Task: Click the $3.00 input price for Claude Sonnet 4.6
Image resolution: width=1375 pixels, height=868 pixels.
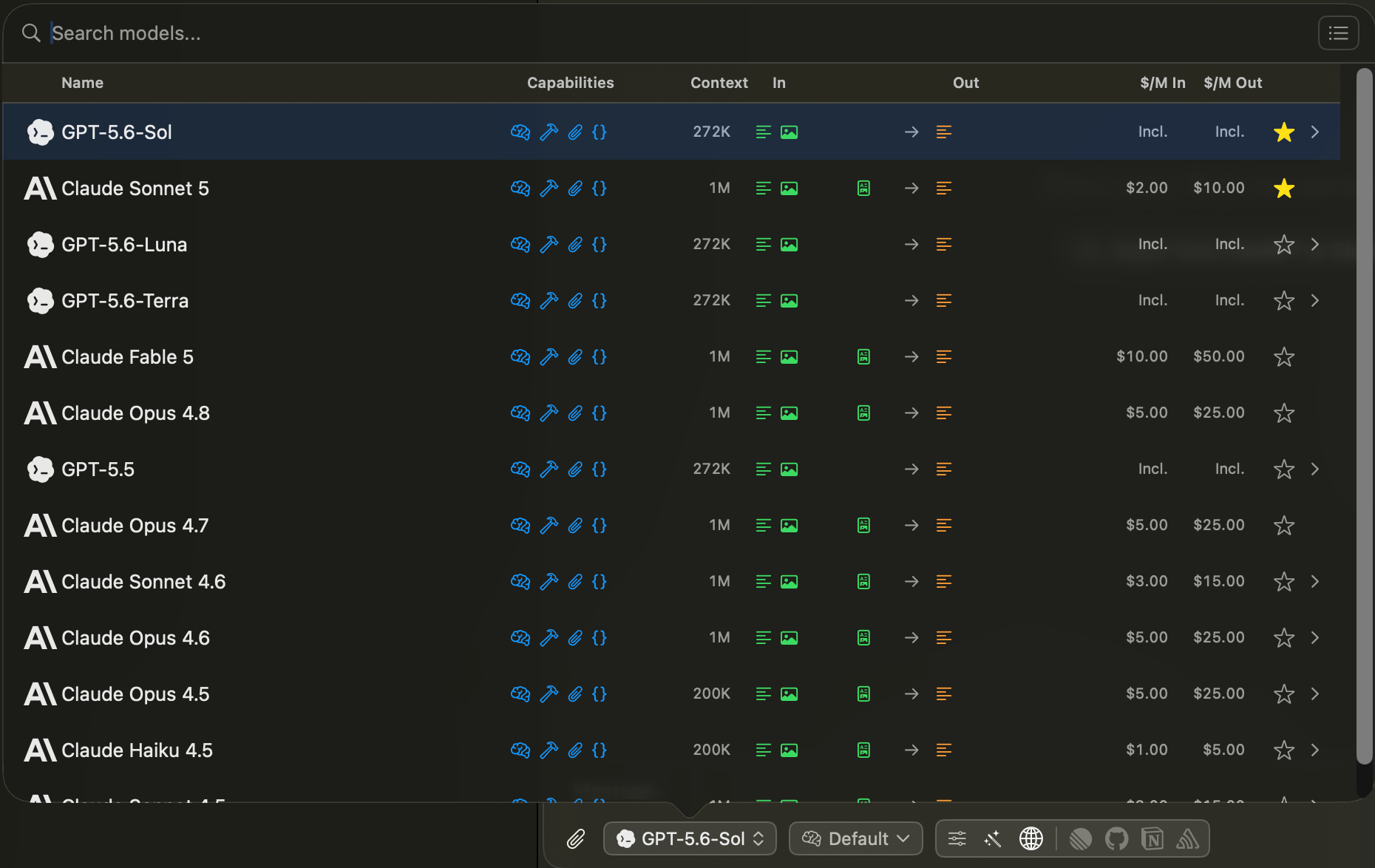Action: click(1147, 581)
